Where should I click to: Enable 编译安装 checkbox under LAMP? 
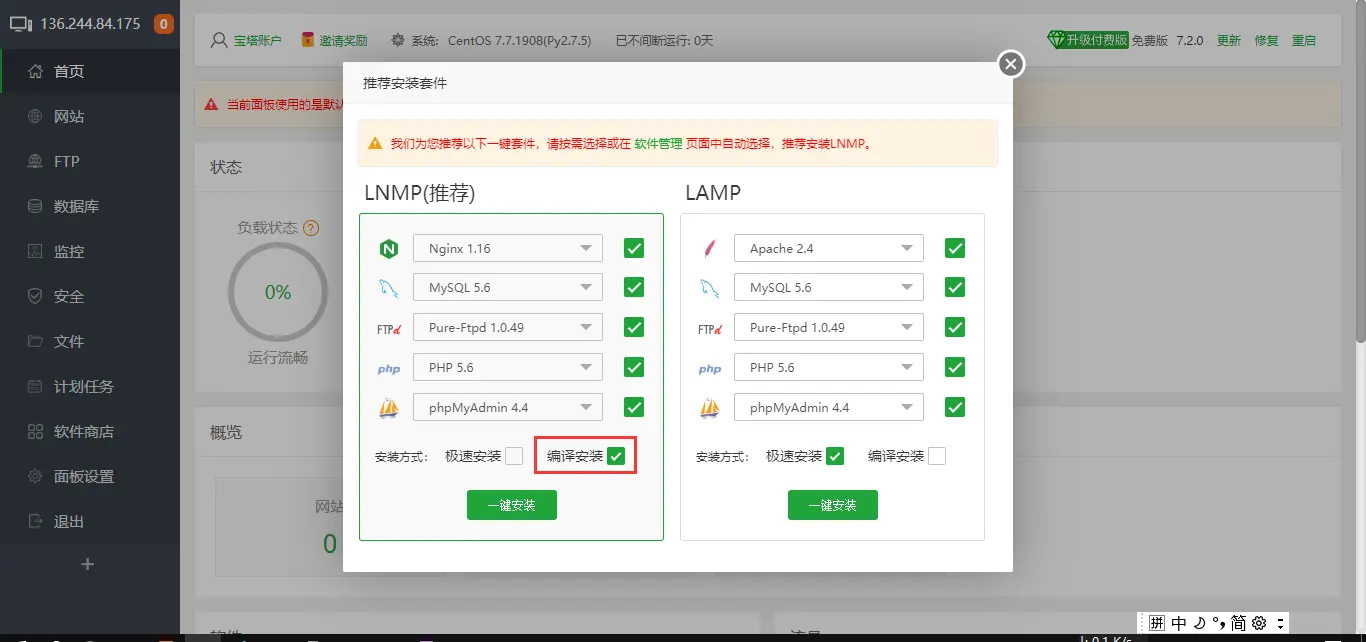[937, 456]
